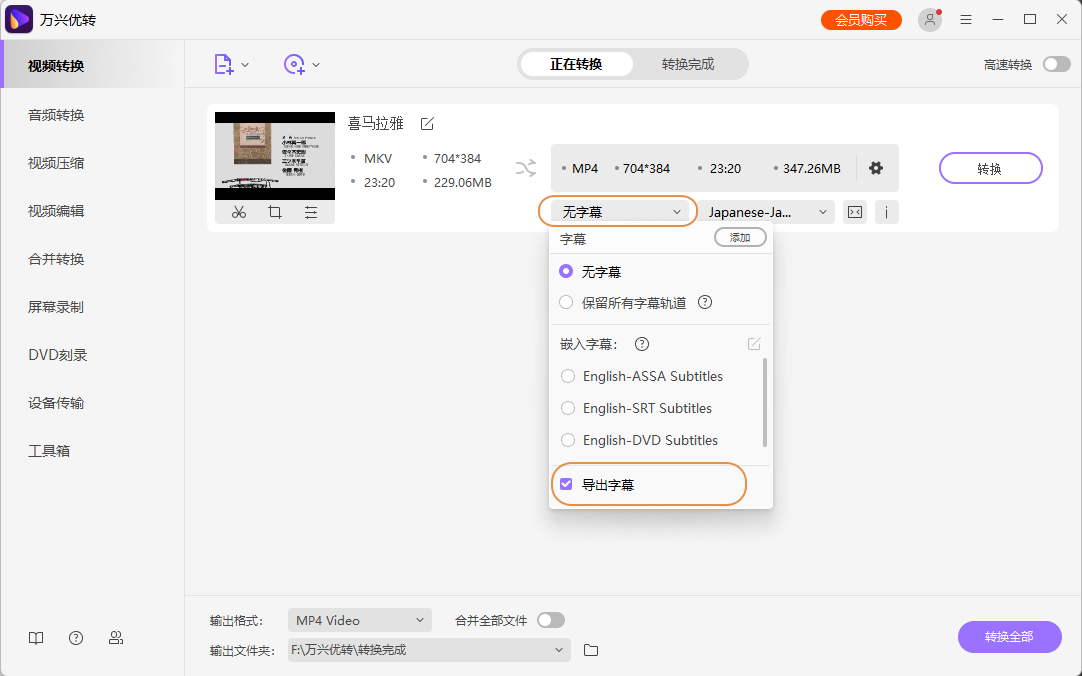Click the 转换全部 button
Image resolution: width=1082 pixels, height=676 pixels.
pos(1009,637)
